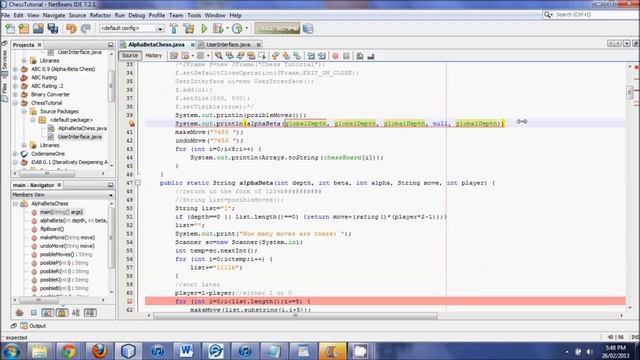This screenshot has width=640, height=360.
Task: Switch to the UserInterface.java editor tab
Action: [229, 44]
